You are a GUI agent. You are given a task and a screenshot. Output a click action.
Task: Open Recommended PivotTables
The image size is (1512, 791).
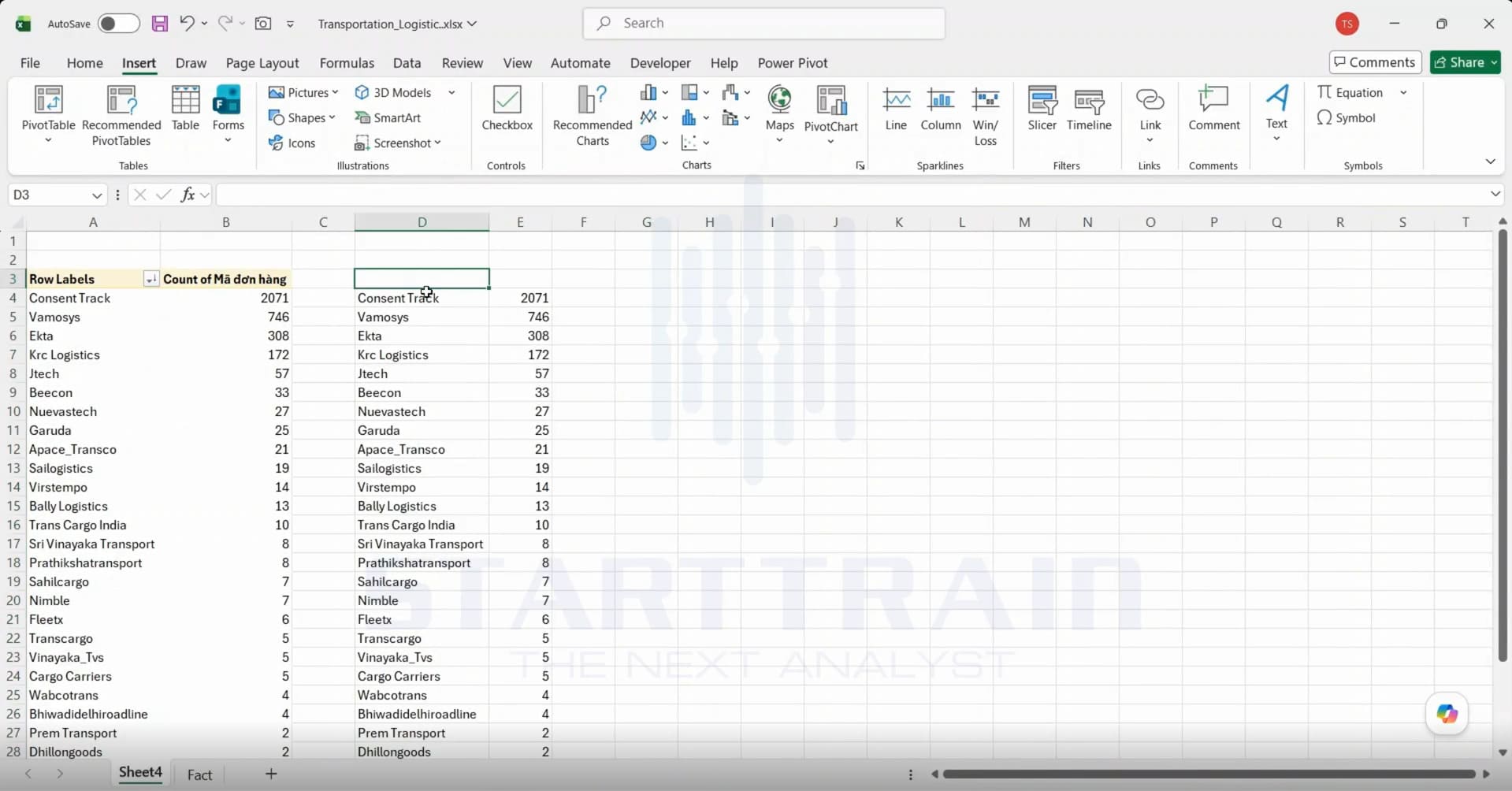click(121, 116)
